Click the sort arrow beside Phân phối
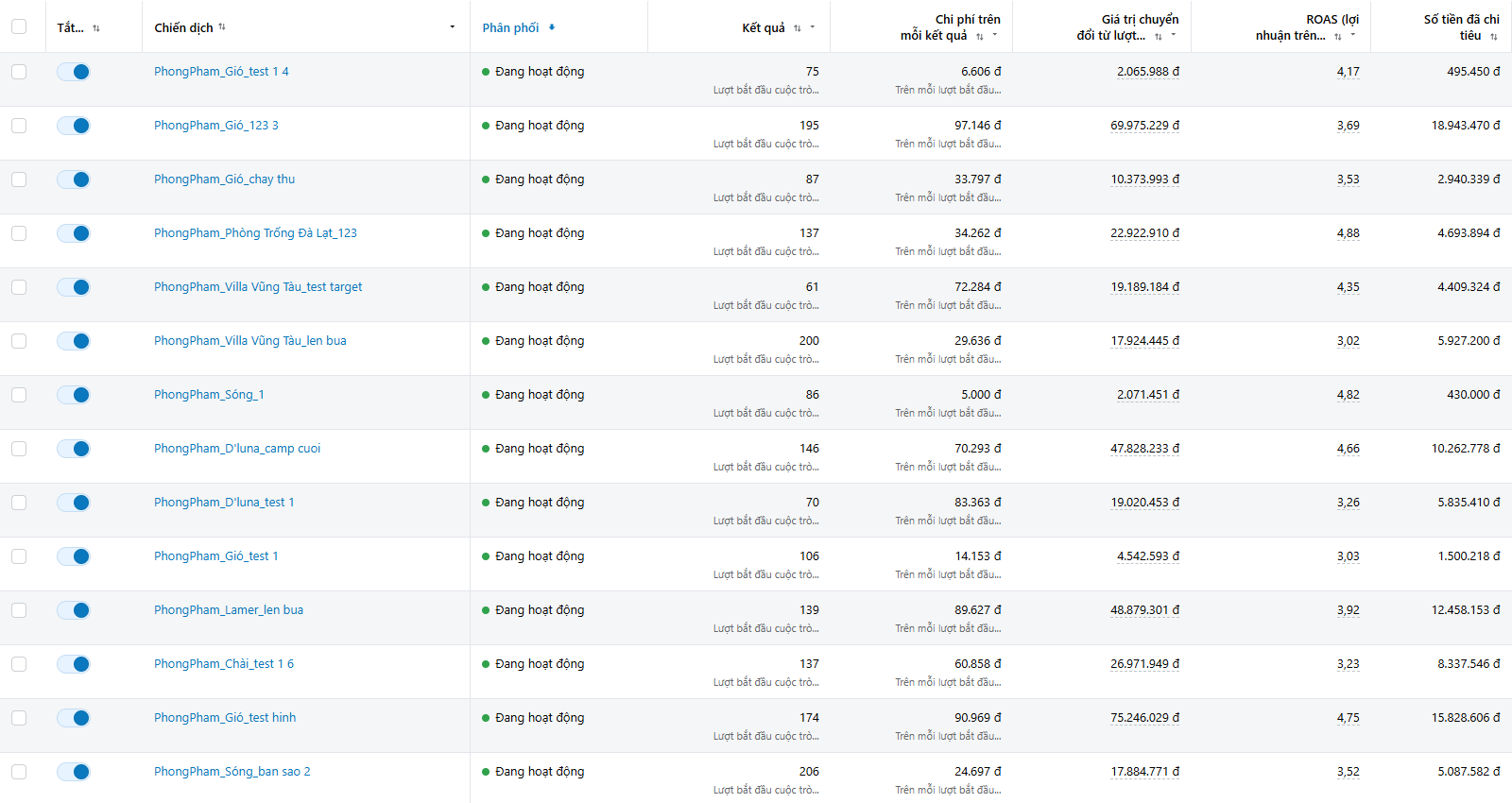 click(x=552, y=27)
